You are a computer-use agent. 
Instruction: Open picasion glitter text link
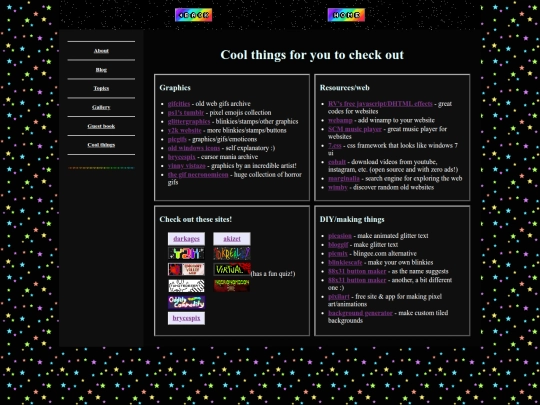point(340,236)
